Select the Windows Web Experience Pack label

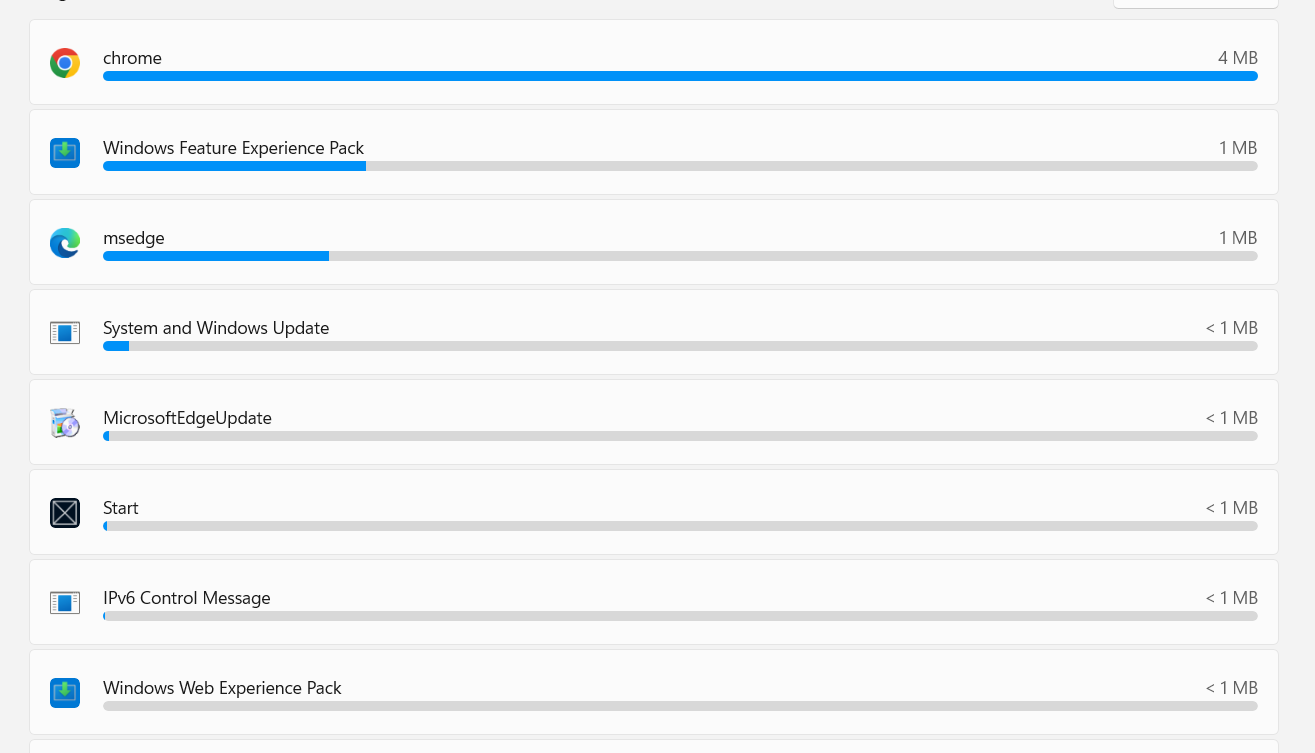click(x=222, y=688)
